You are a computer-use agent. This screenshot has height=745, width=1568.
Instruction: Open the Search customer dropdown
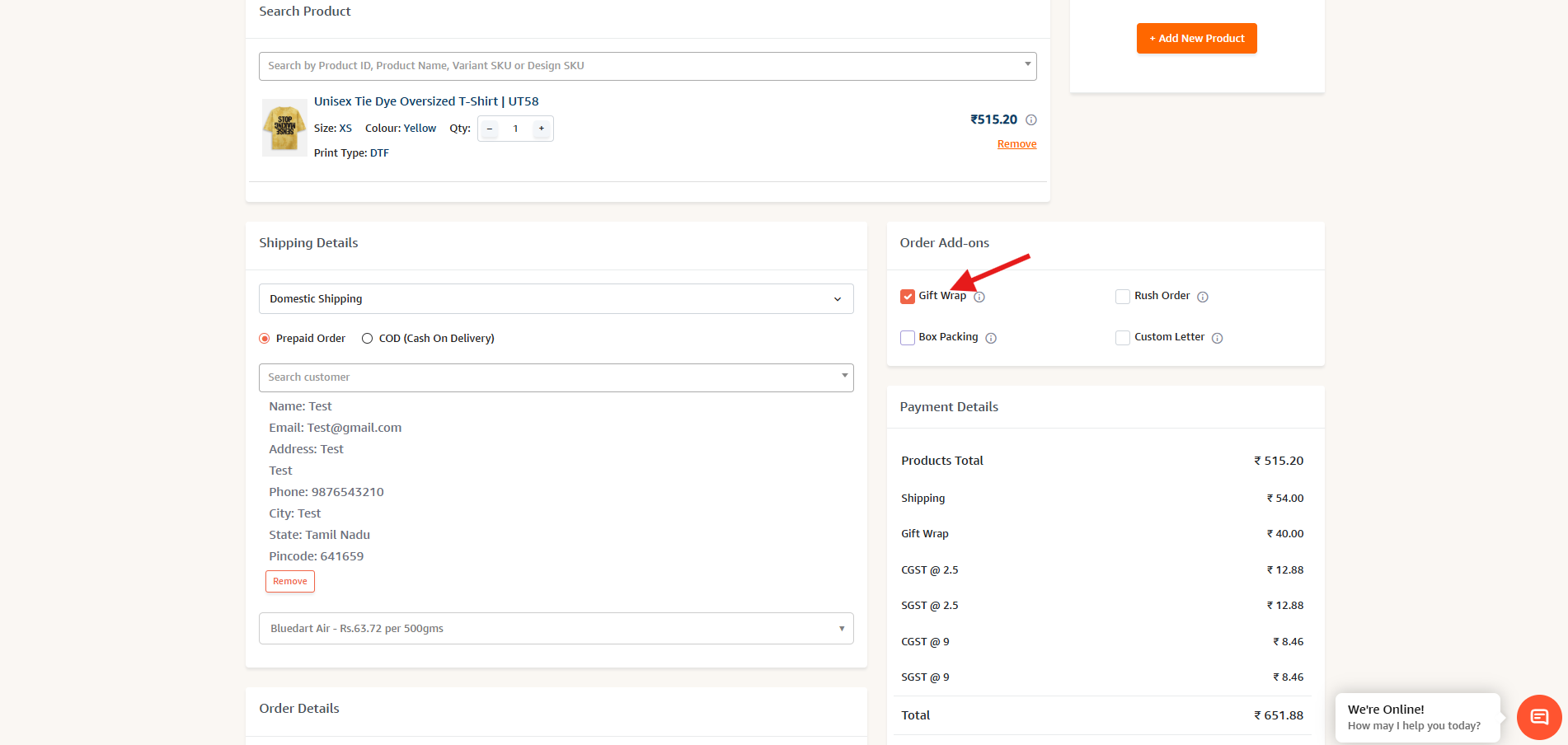pos(556,377)
